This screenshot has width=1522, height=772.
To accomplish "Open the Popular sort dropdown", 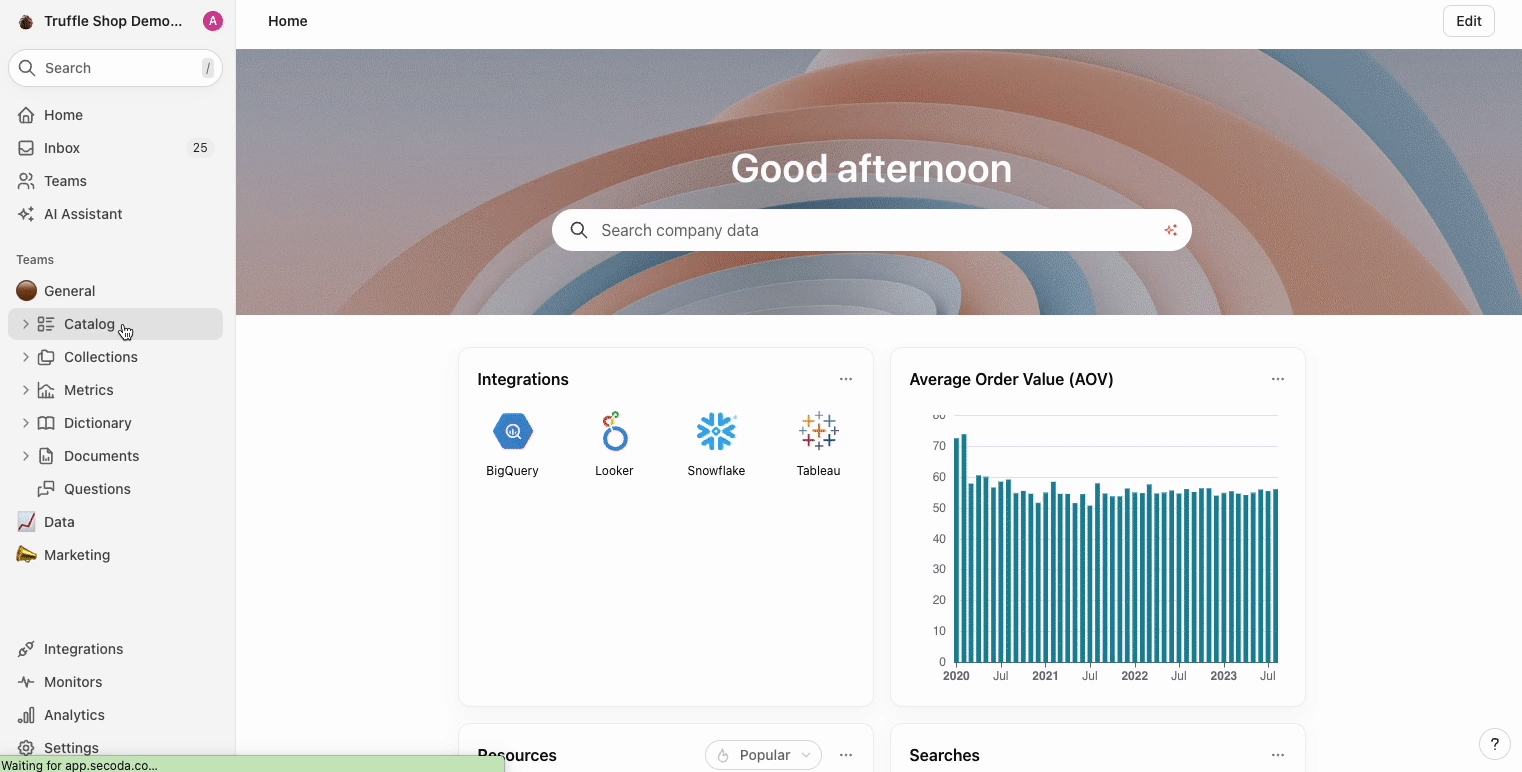I will 763,755.
